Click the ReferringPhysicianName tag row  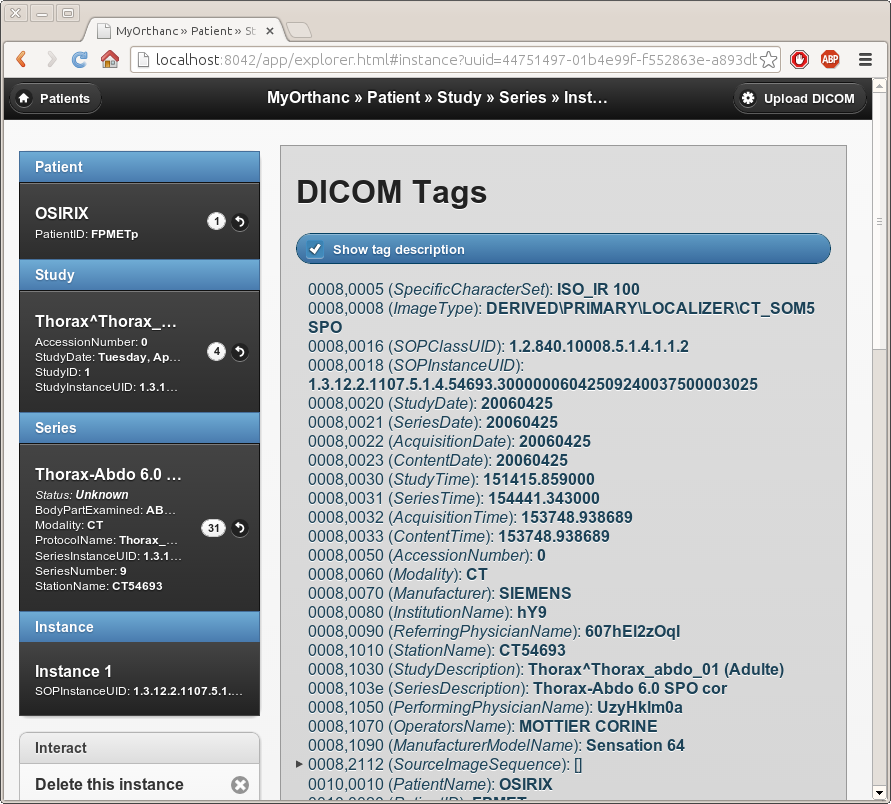(494, 631)
